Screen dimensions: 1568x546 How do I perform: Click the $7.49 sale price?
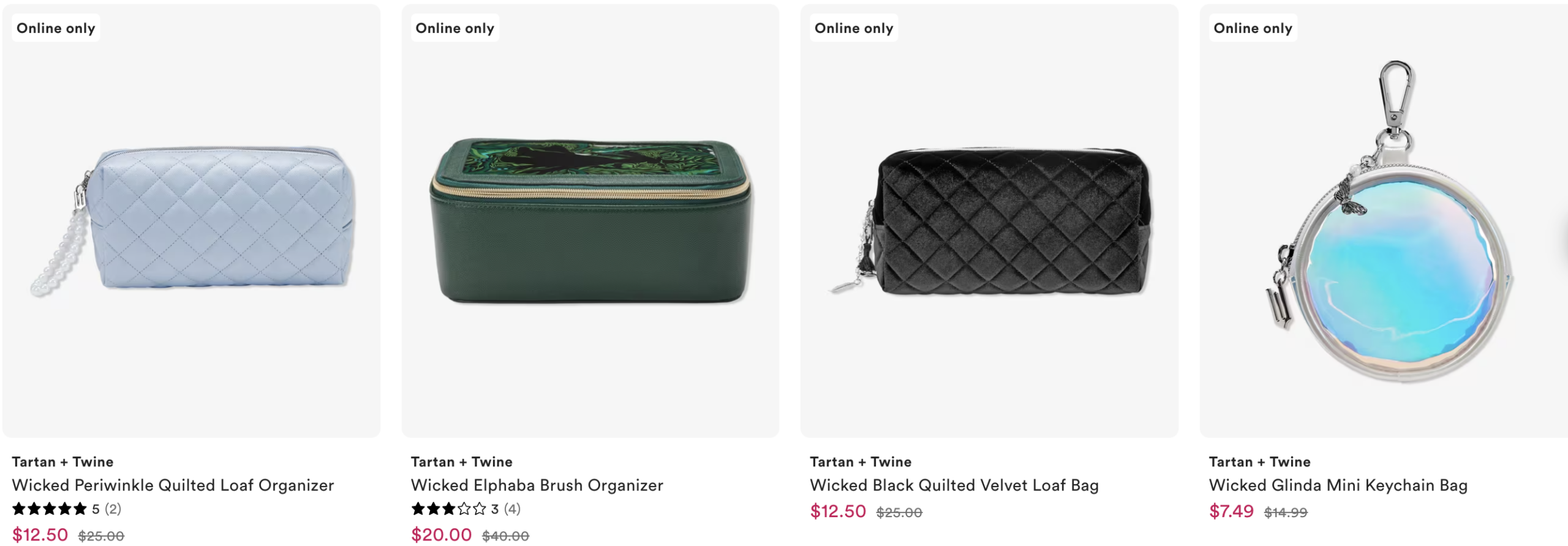point(1231,511)
